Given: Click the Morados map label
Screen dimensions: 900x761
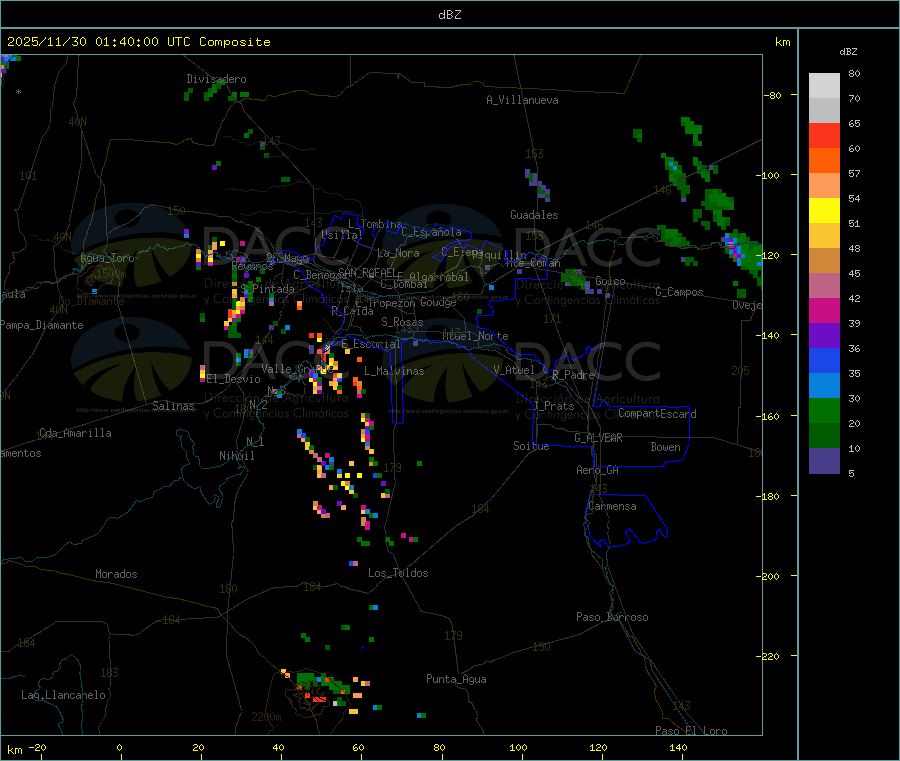Looking at the screenshot, I should (117, 574).
